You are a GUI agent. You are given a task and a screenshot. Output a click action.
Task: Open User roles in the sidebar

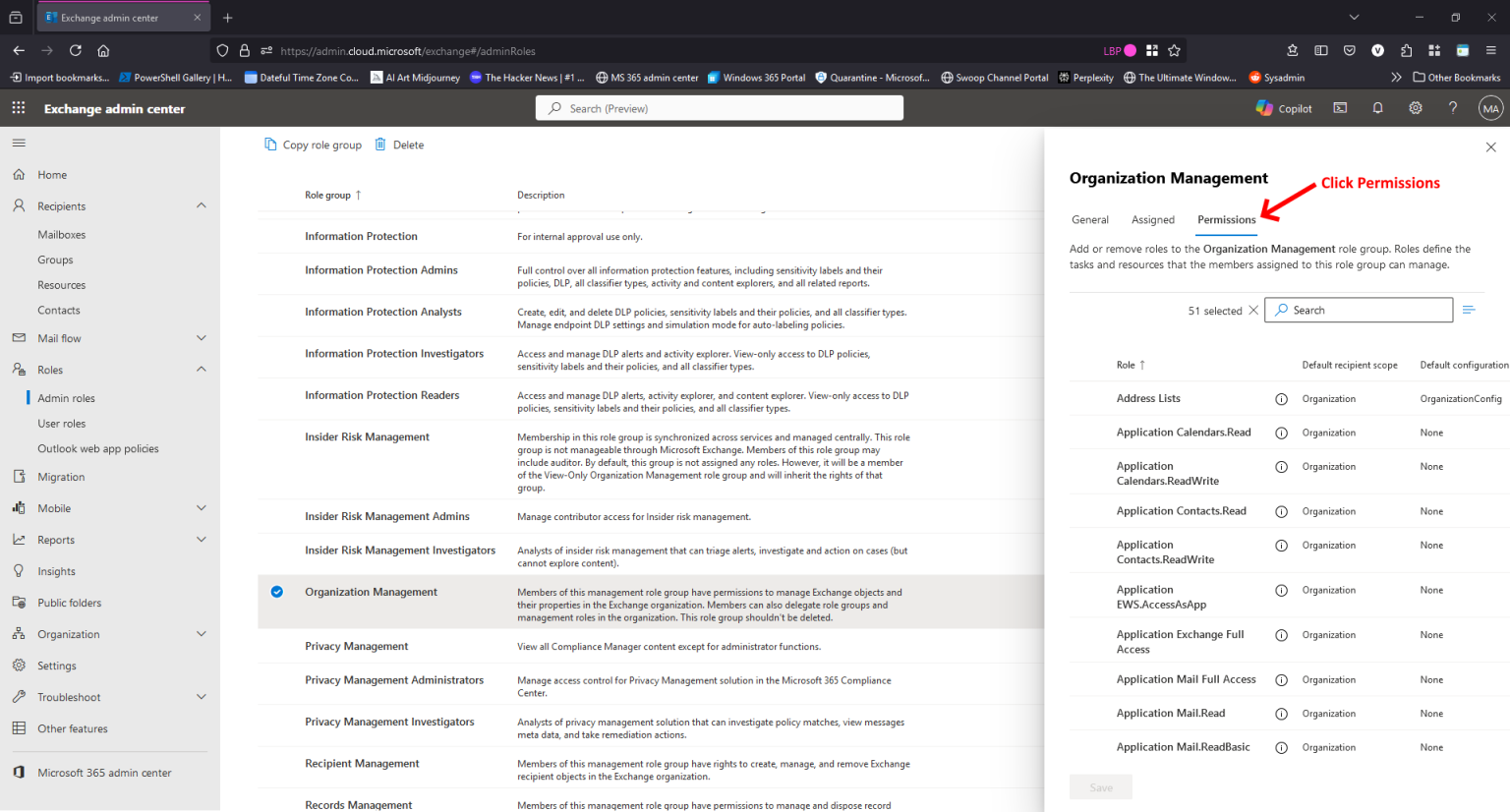[x=62, y=424]
